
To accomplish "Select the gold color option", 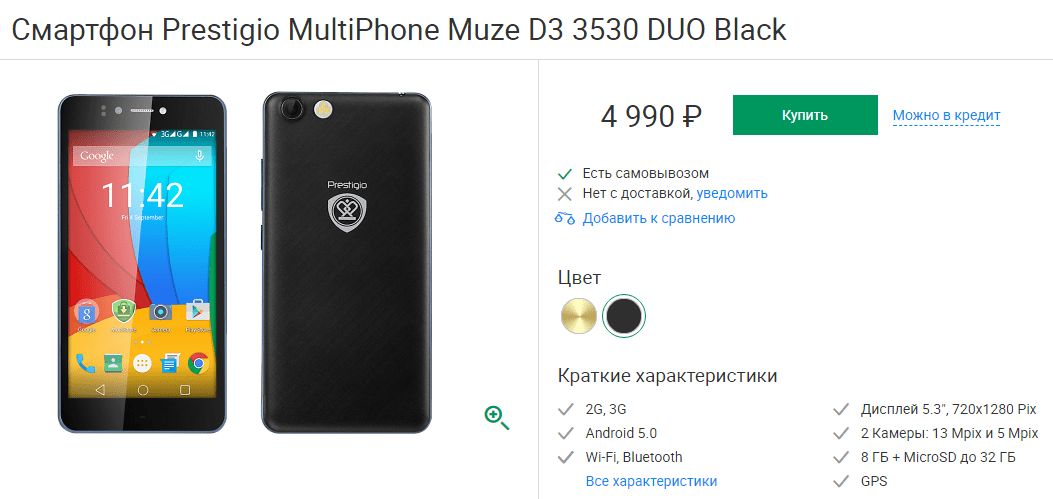I will 579,316.
